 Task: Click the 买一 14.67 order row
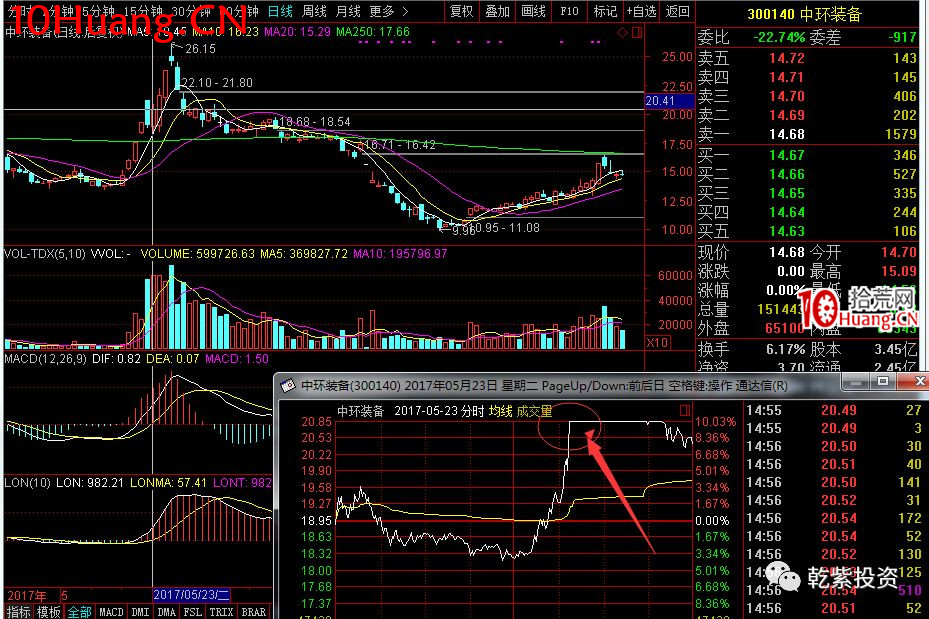click(807, 155)
